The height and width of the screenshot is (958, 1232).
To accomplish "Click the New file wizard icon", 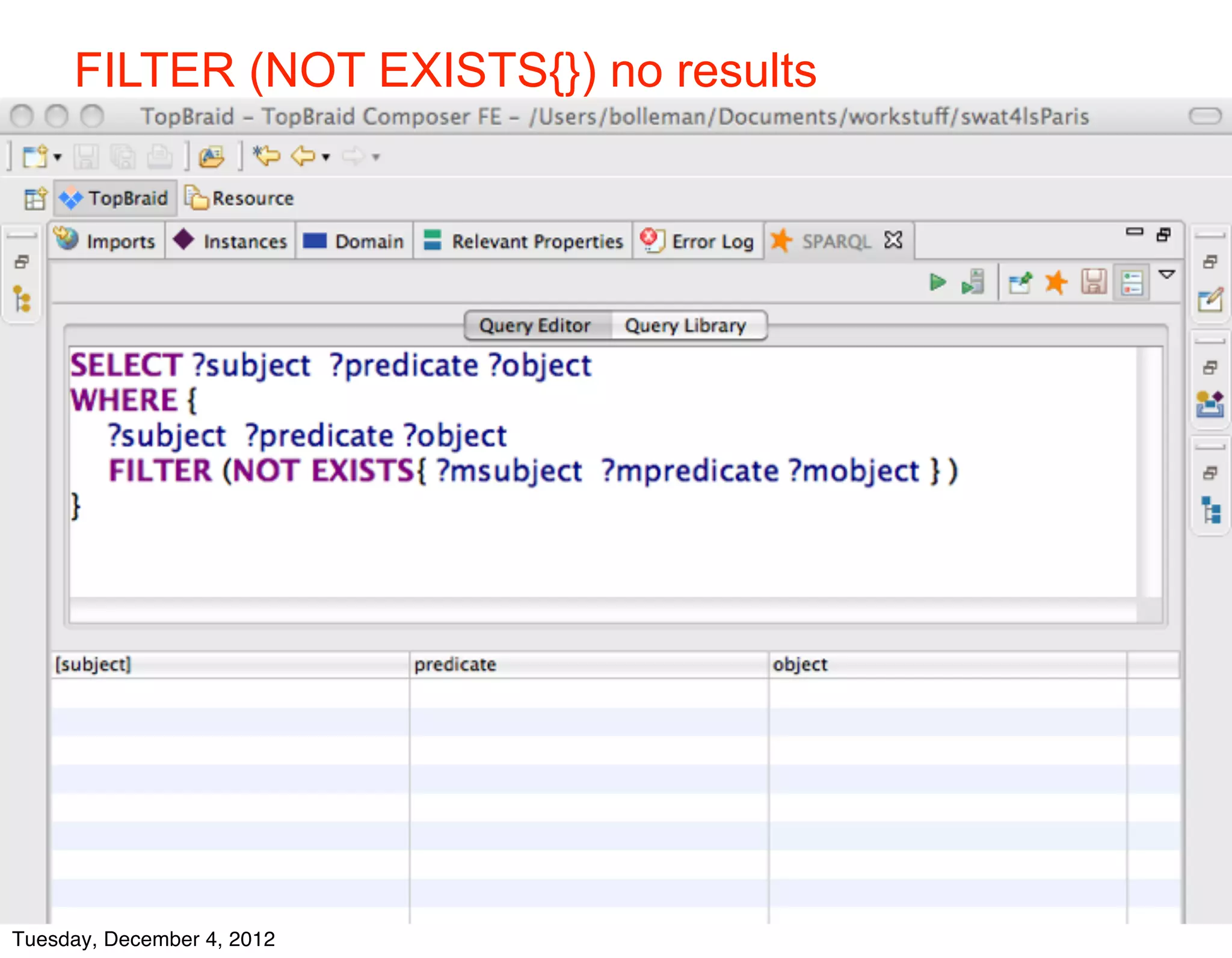I will pos(35,157).
